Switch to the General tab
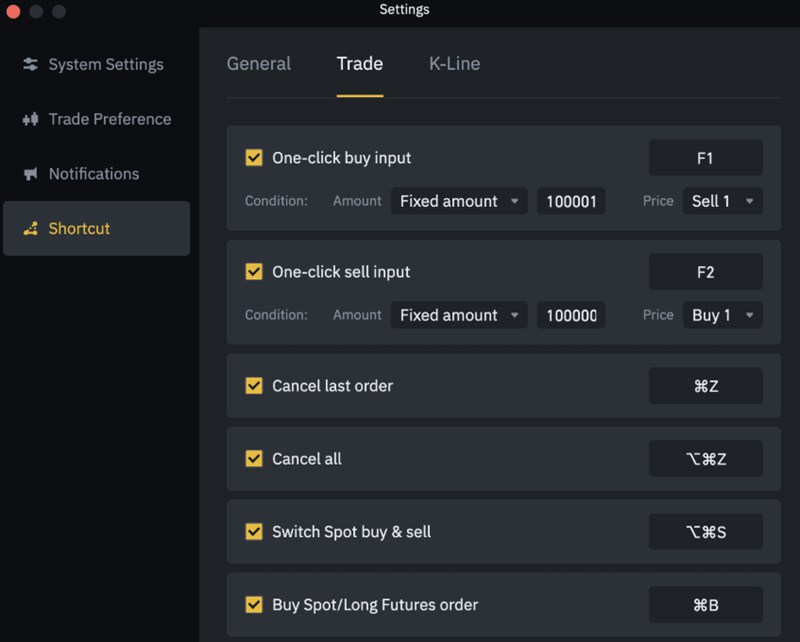 coord(259,64)
